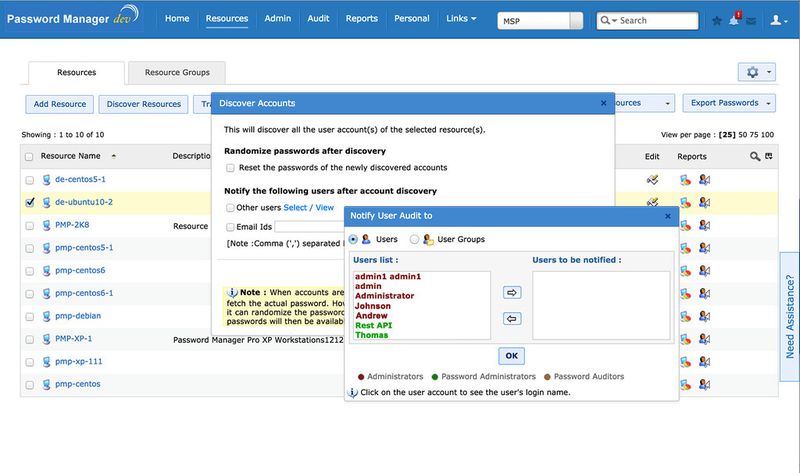Select Rest API in Users list
Screen dimensions: 800x473
373,326
